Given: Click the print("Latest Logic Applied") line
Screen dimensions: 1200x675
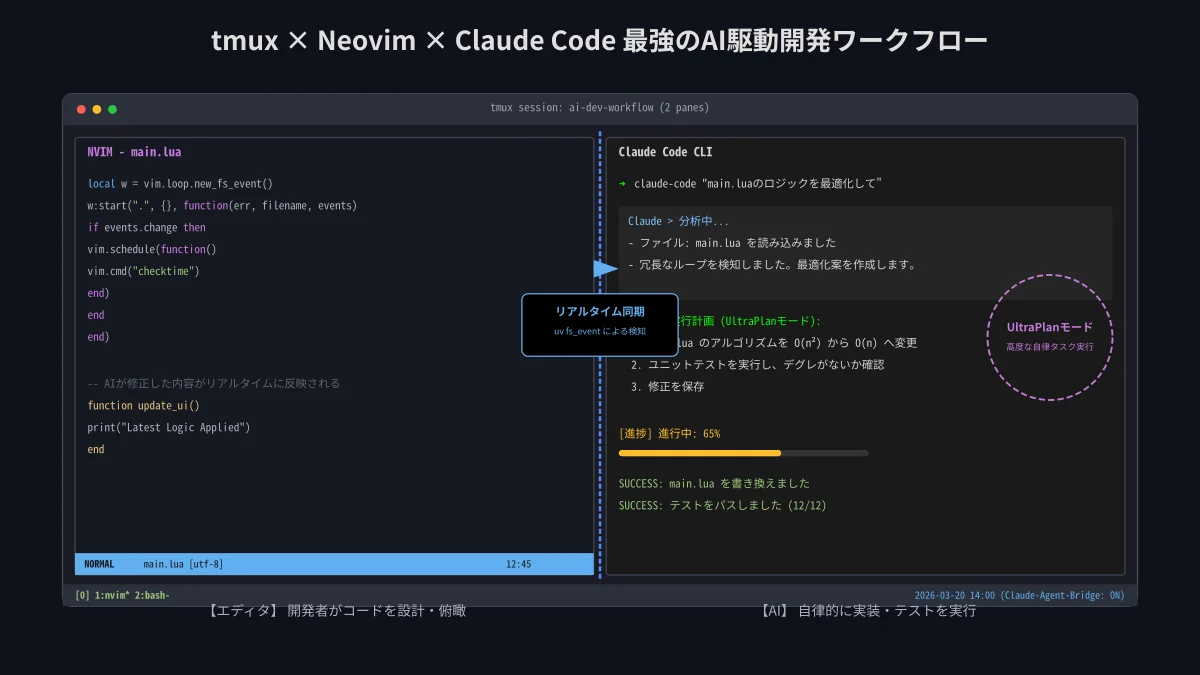Looking at the screenshot, I should [168, 428].
